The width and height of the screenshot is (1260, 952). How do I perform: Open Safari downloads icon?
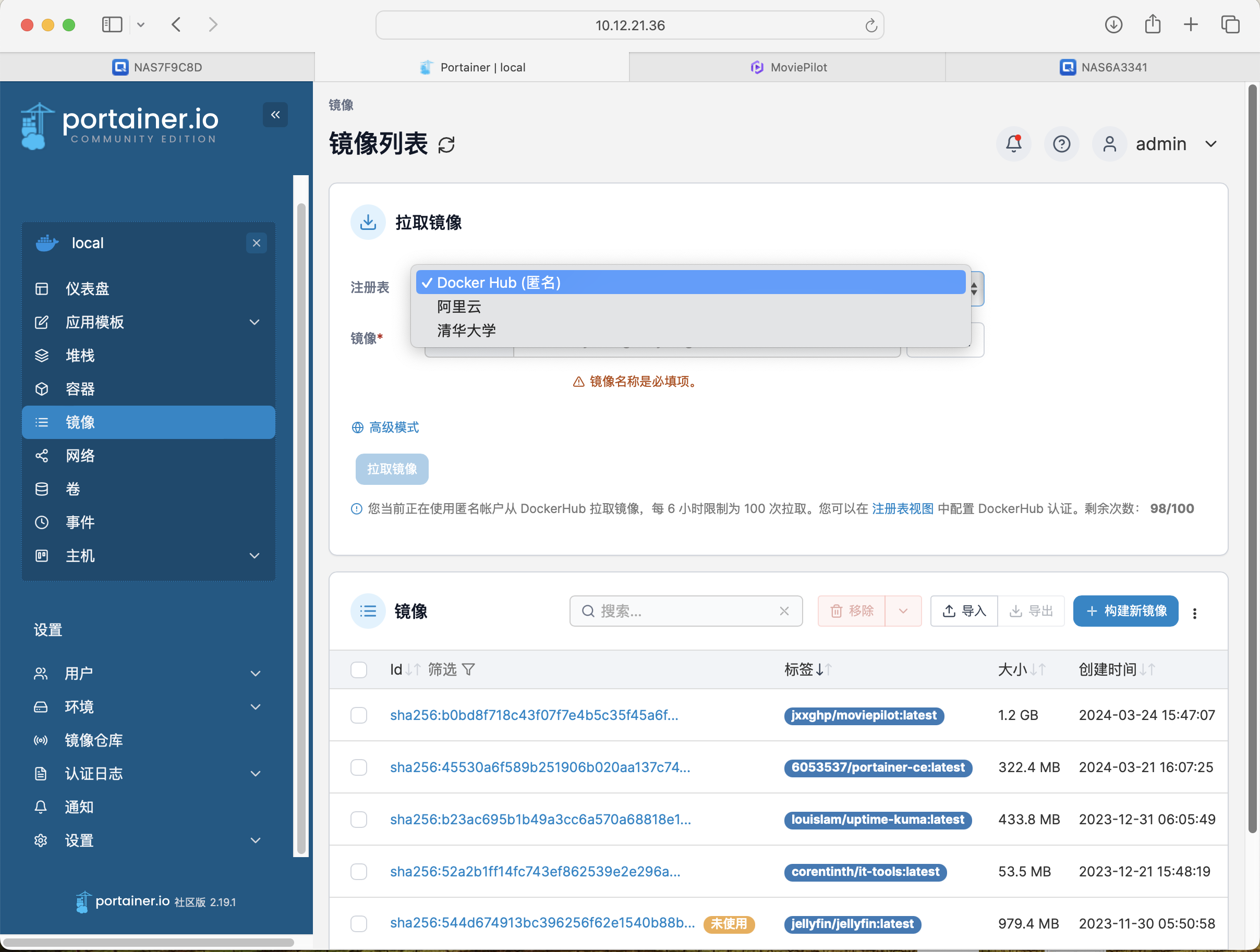[x=1113, y=25]
